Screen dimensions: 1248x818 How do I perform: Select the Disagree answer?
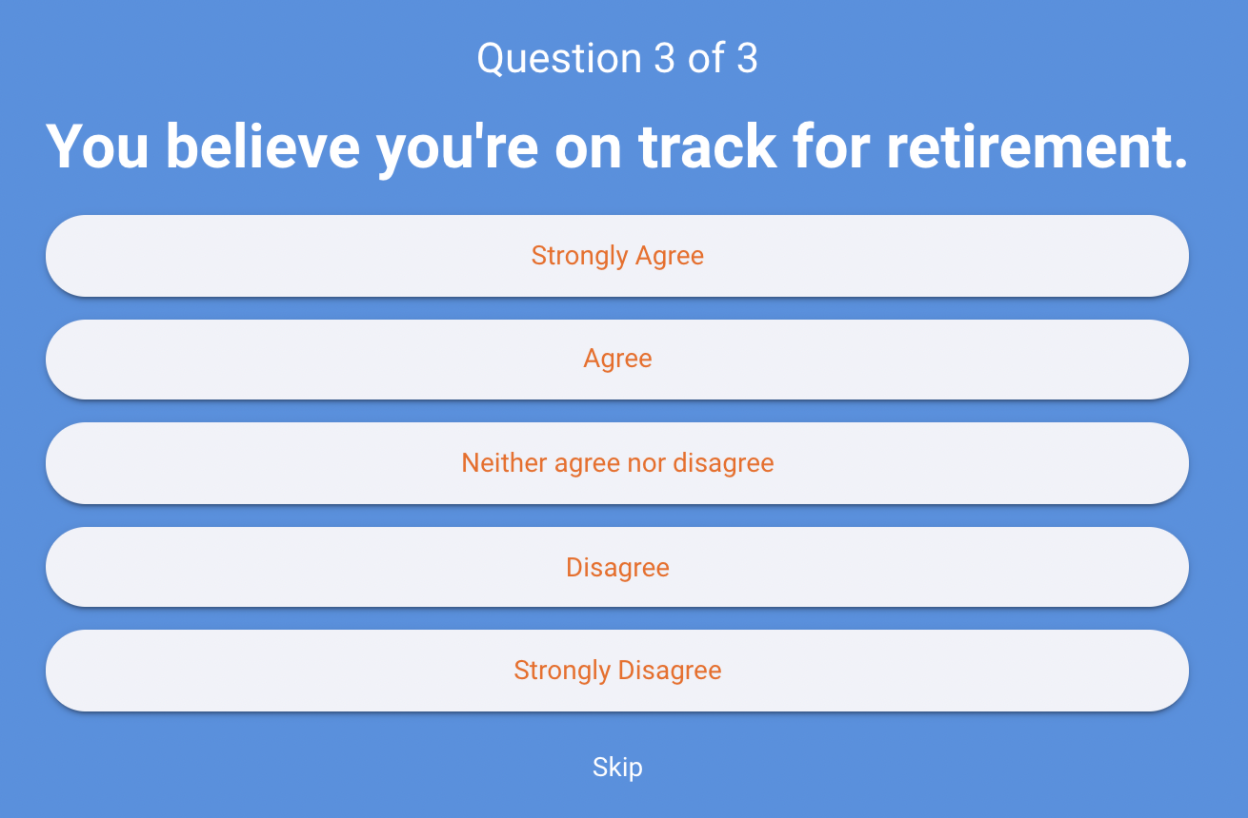pyautogui.click(x=617, y=567)
